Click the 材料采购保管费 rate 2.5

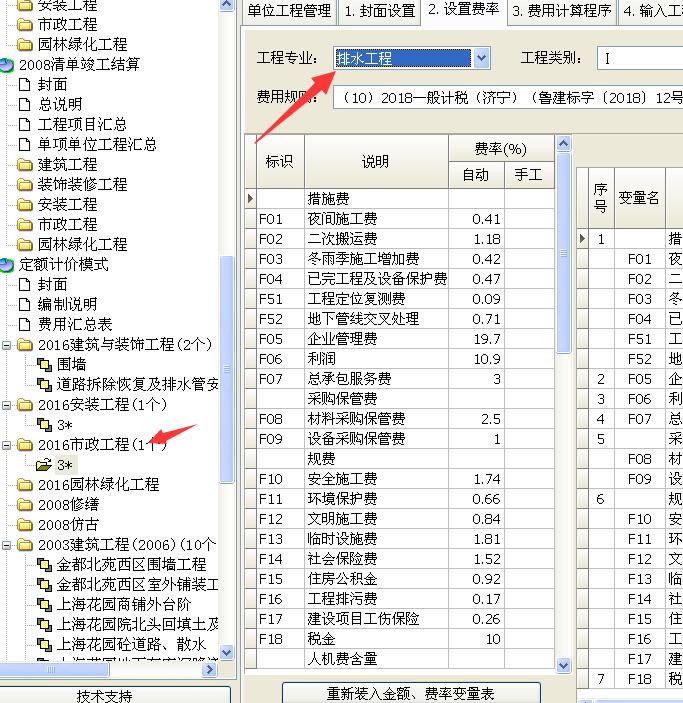476,419
